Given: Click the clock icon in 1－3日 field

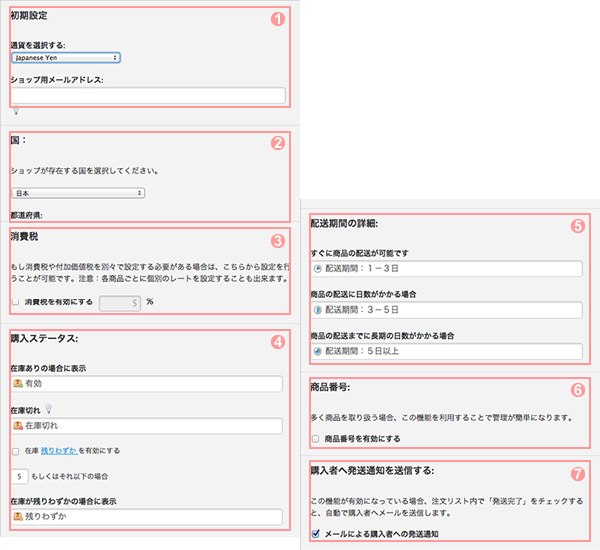Looking at the screenshot, I should [x=318, y=269].
